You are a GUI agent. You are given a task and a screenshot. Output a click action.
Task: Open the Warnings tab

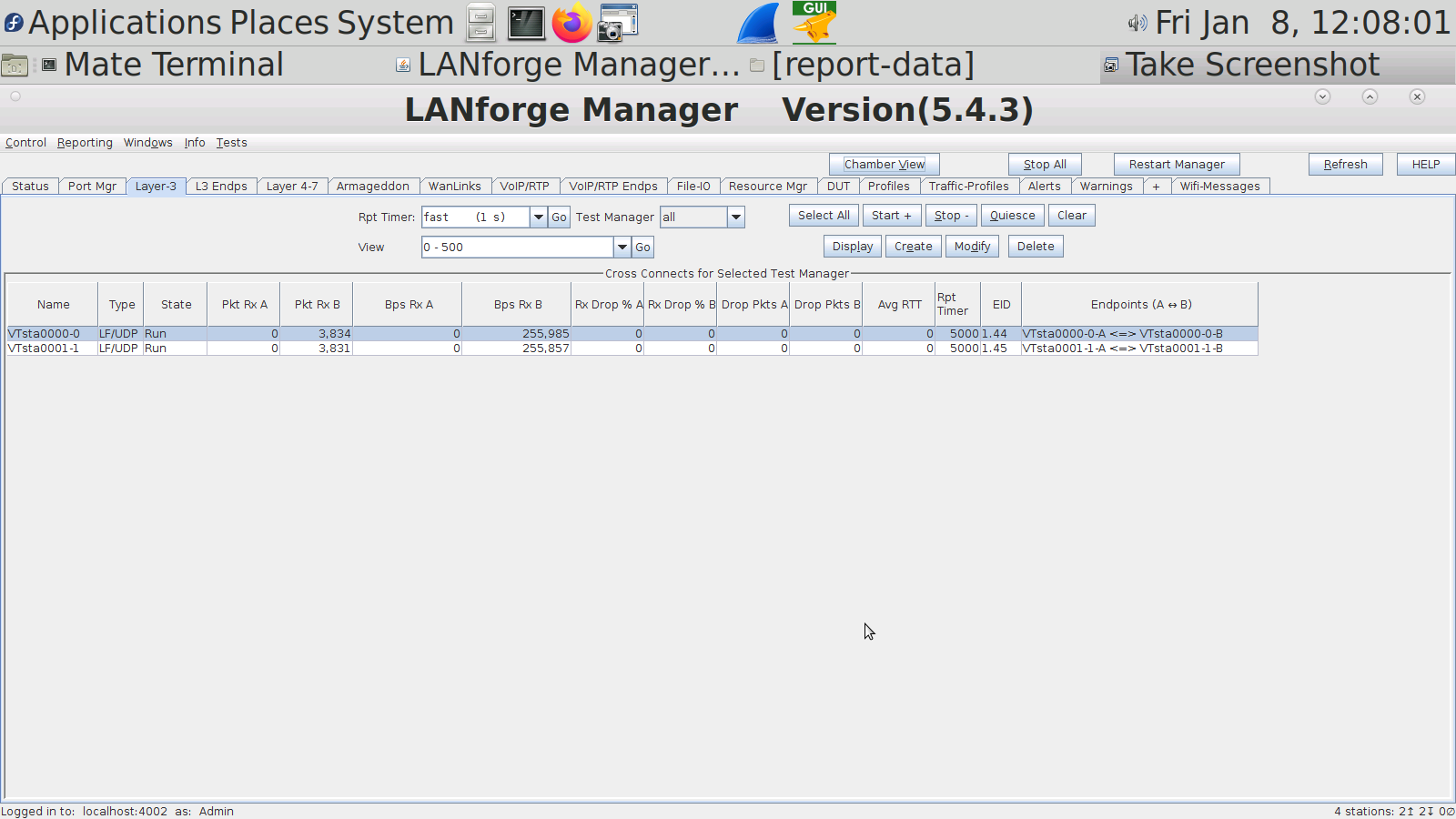click(x=1107, y=187)
